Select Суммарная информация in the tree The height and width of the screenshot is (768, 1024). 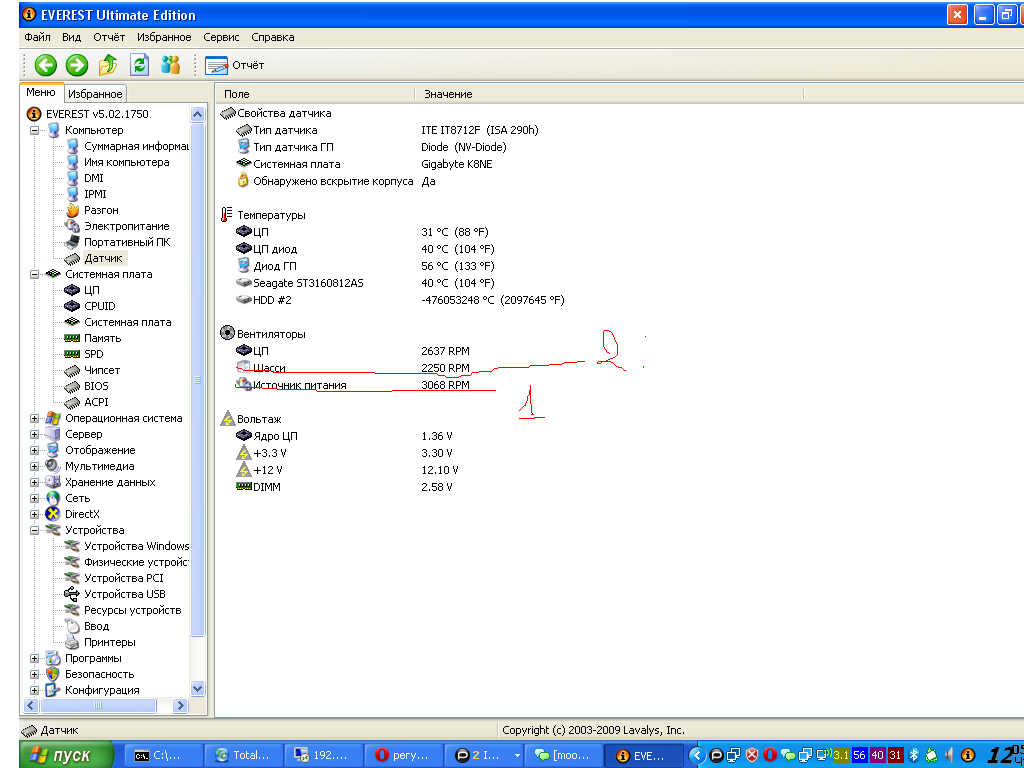(x=136, y=146)
